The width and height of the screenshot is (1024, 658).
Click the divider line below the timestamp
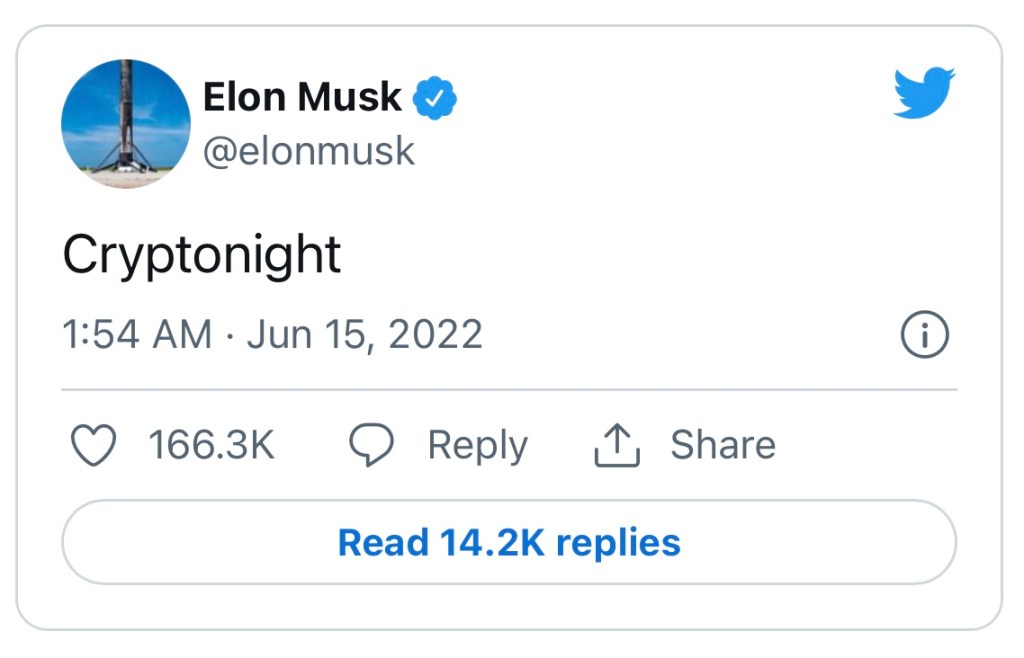tap(509, 389)
